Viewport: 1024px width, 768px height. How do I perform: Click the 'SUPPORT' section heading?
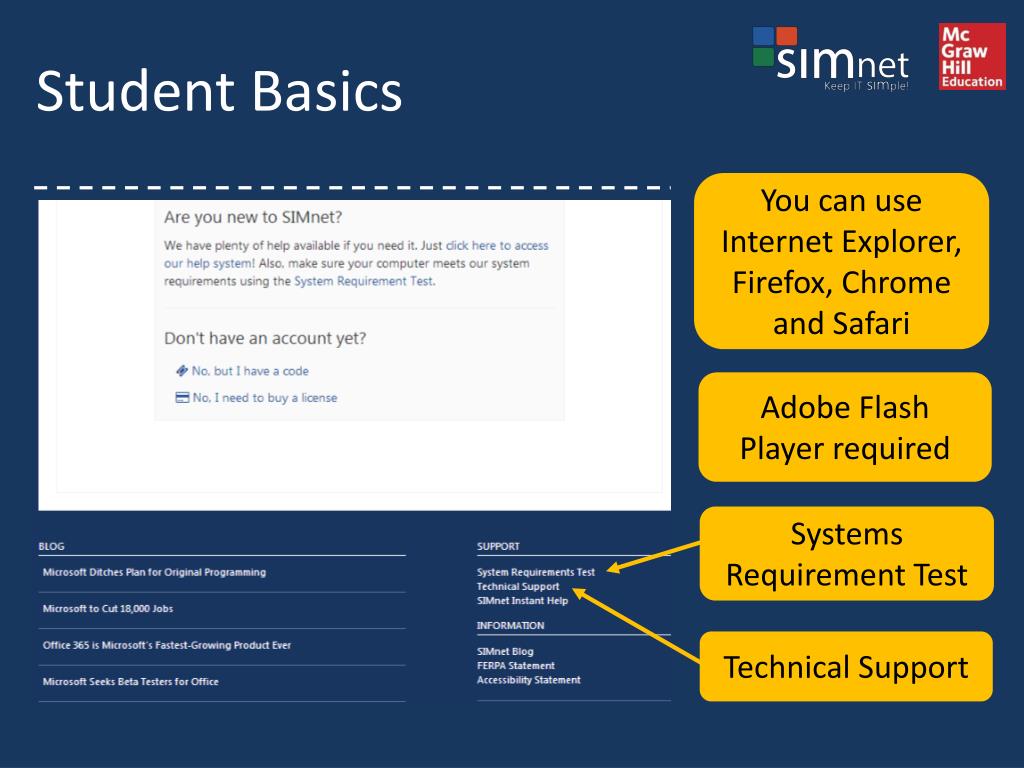click(498, 547)
